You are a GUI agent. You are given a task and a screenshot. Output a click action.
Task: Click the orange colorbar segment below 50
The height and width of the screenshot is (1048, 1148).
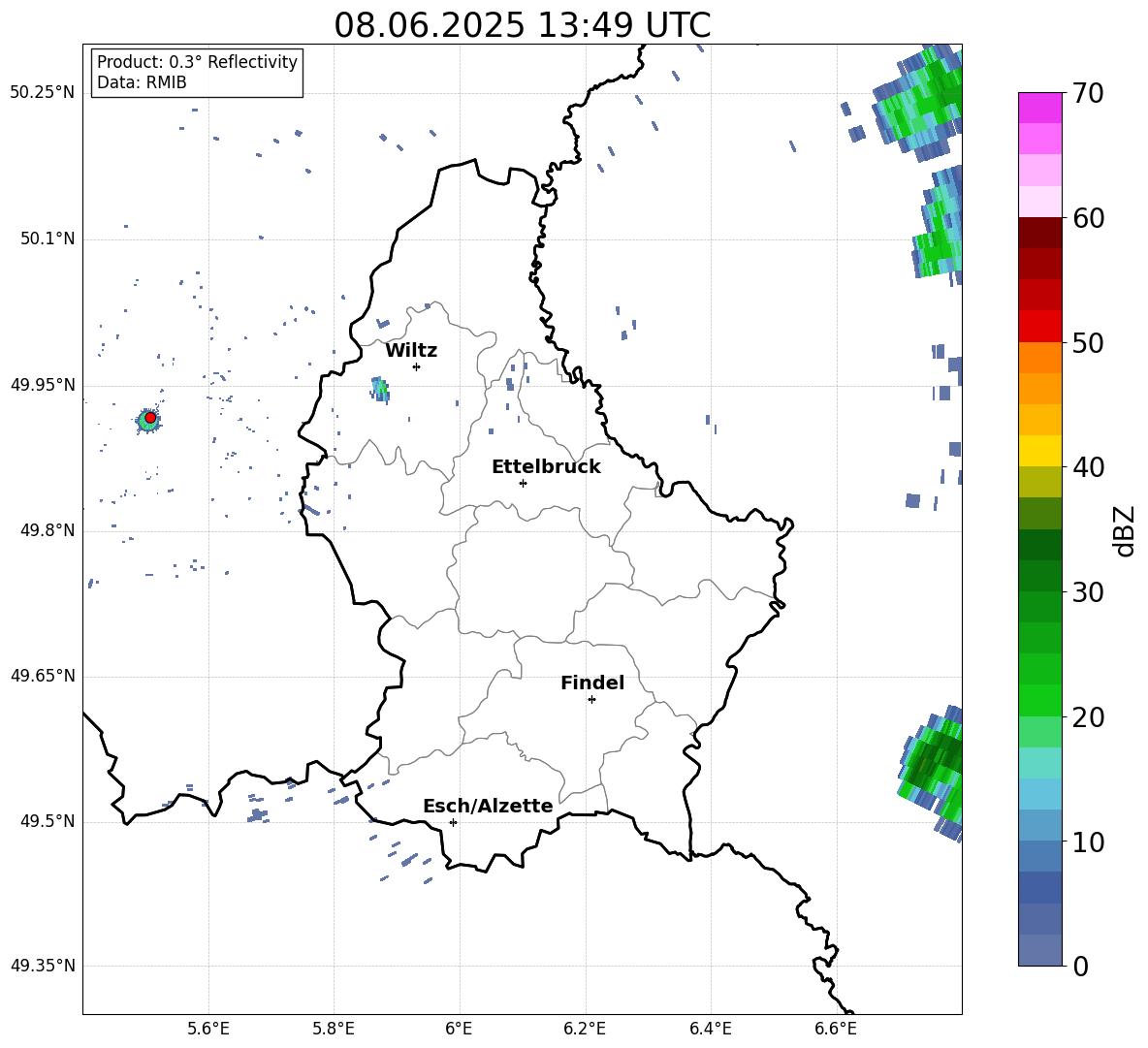click(1040, 358)
